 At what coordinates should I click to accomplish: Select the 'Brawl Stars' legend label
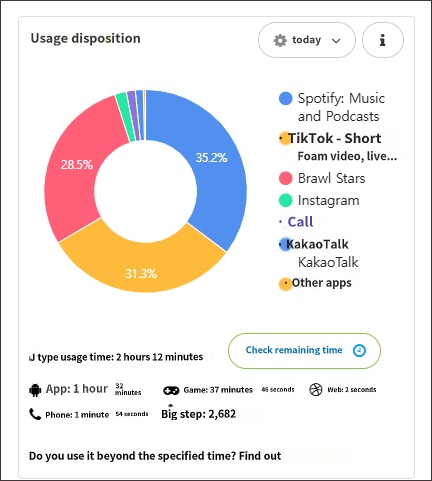332,178
